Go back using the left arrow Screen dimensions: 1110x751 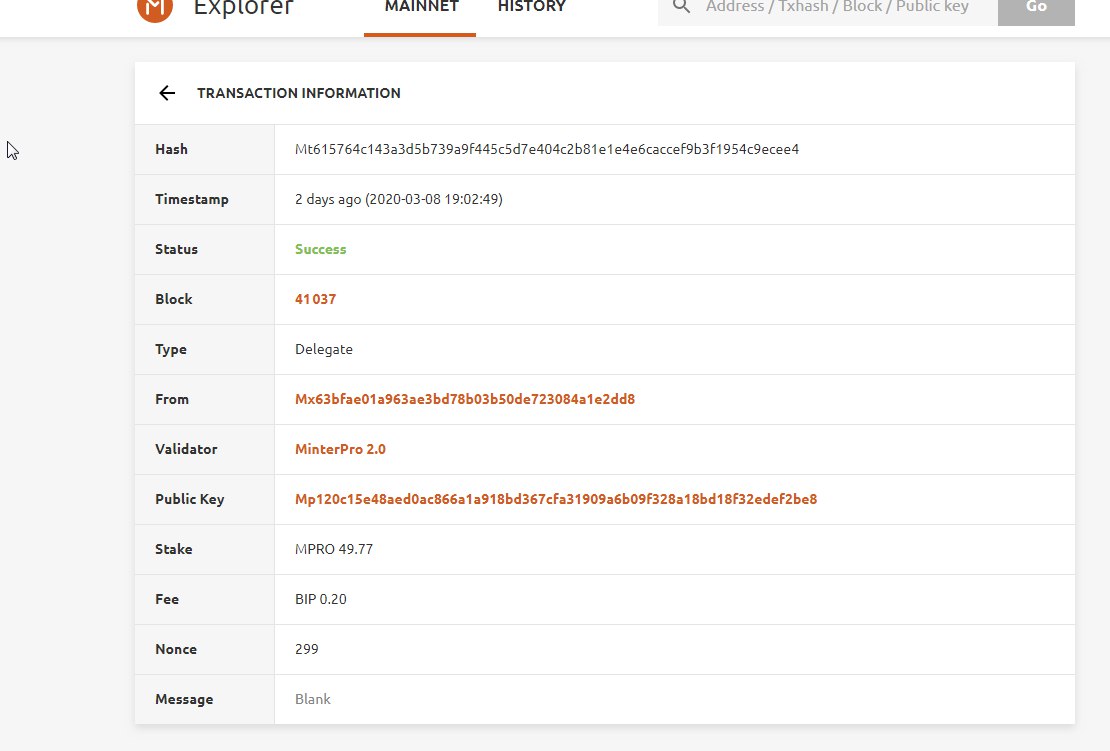coord(167,93)
